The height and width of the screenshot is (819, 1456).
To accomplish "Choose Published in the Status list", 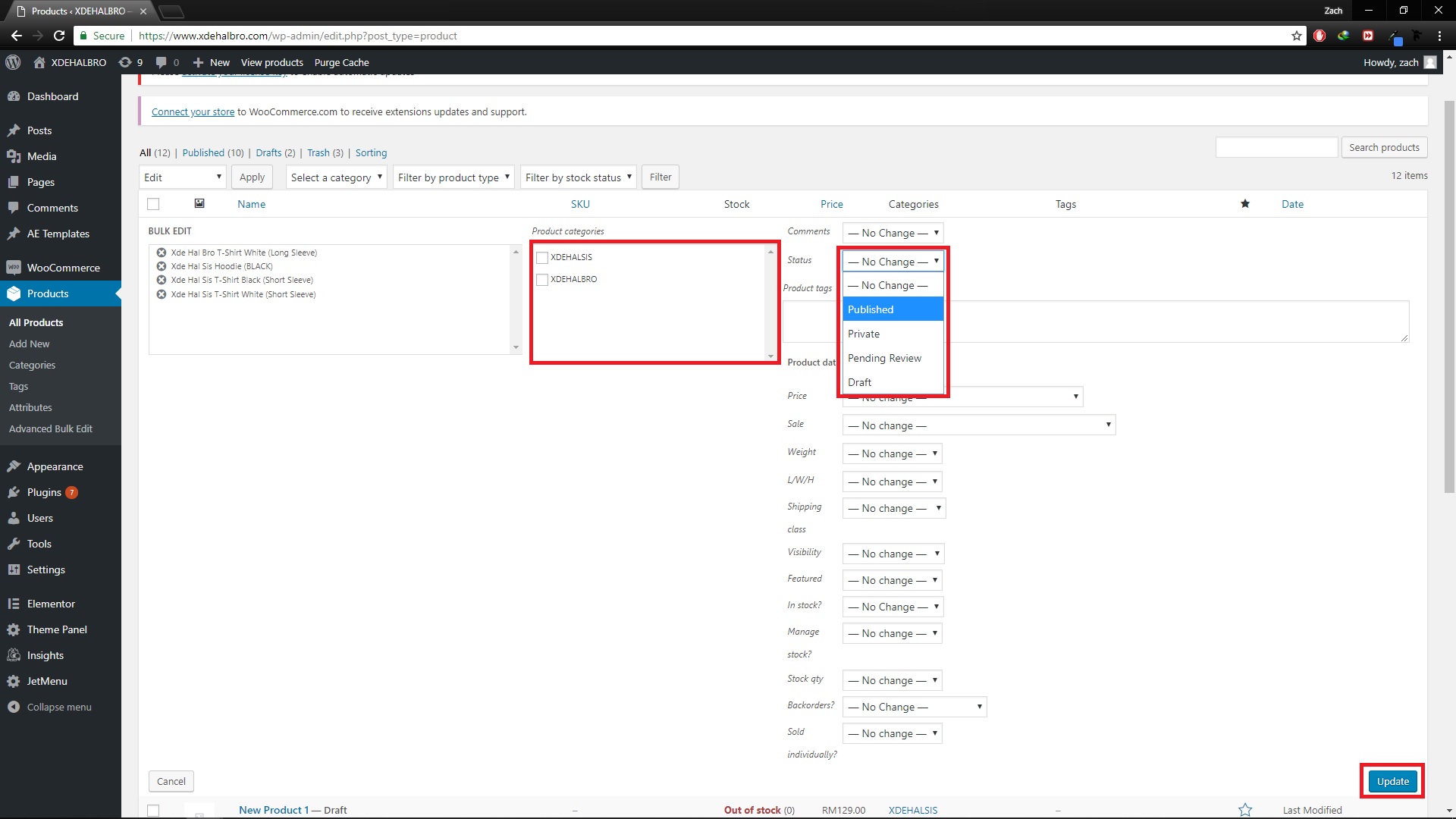I will click(893, 309).
